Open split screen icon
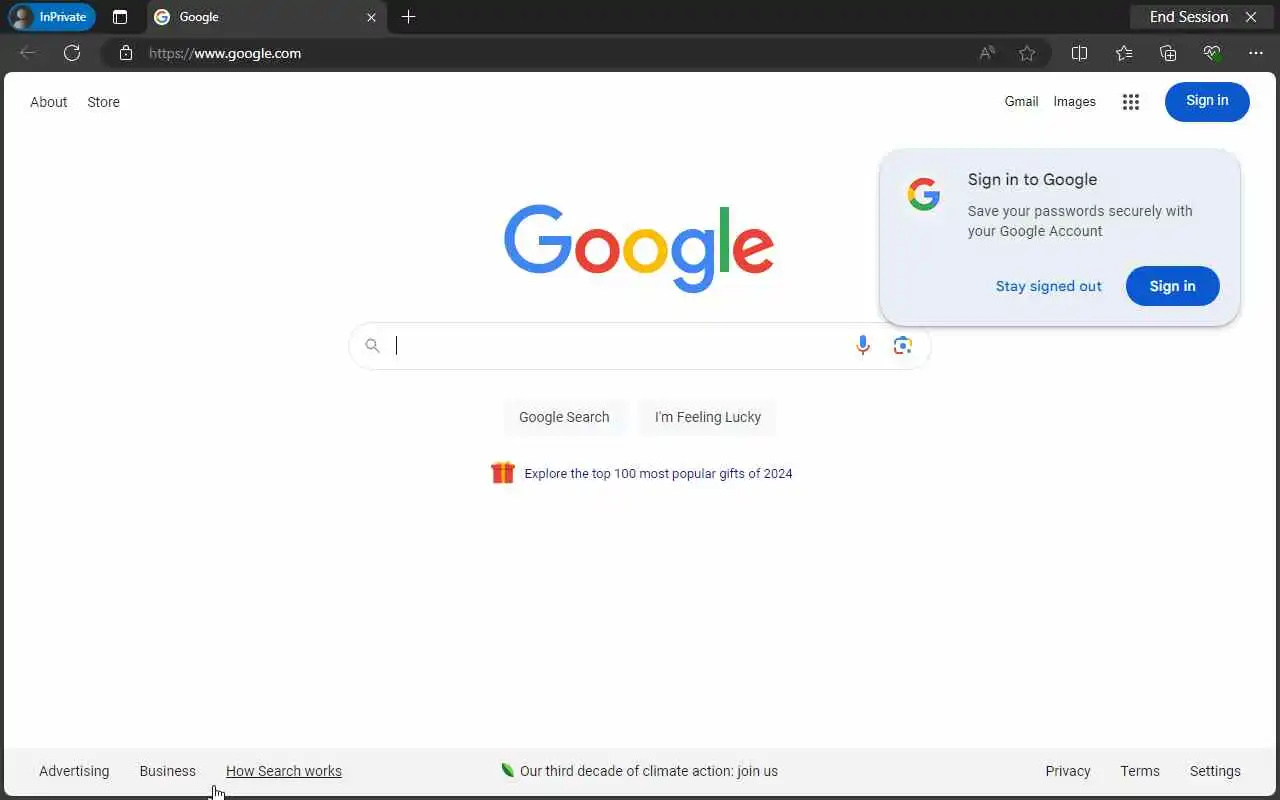 point(1079,53)
